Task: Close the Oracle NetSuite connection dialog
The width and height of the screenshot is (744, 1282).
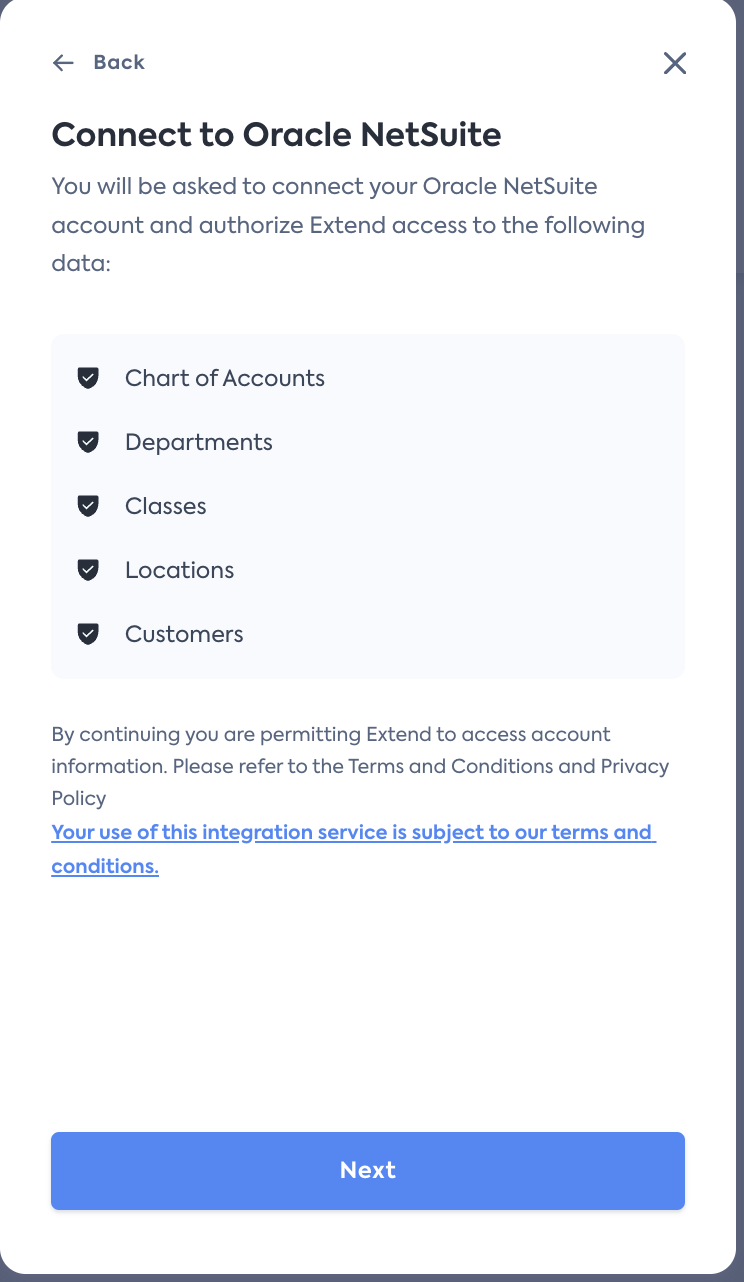Action: pos(675,63)
